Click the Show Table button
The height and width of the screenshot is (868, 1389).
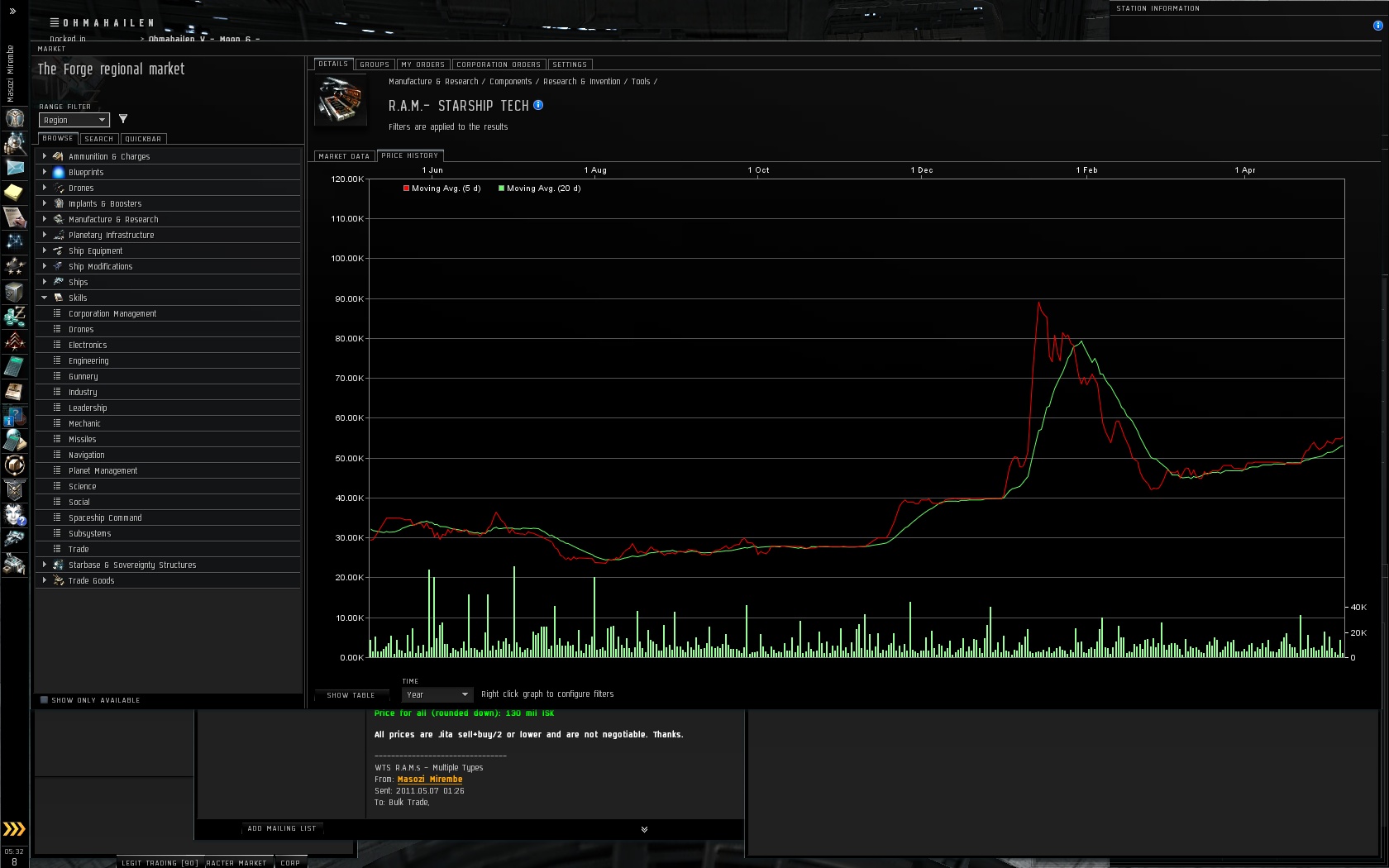[351, 695]
